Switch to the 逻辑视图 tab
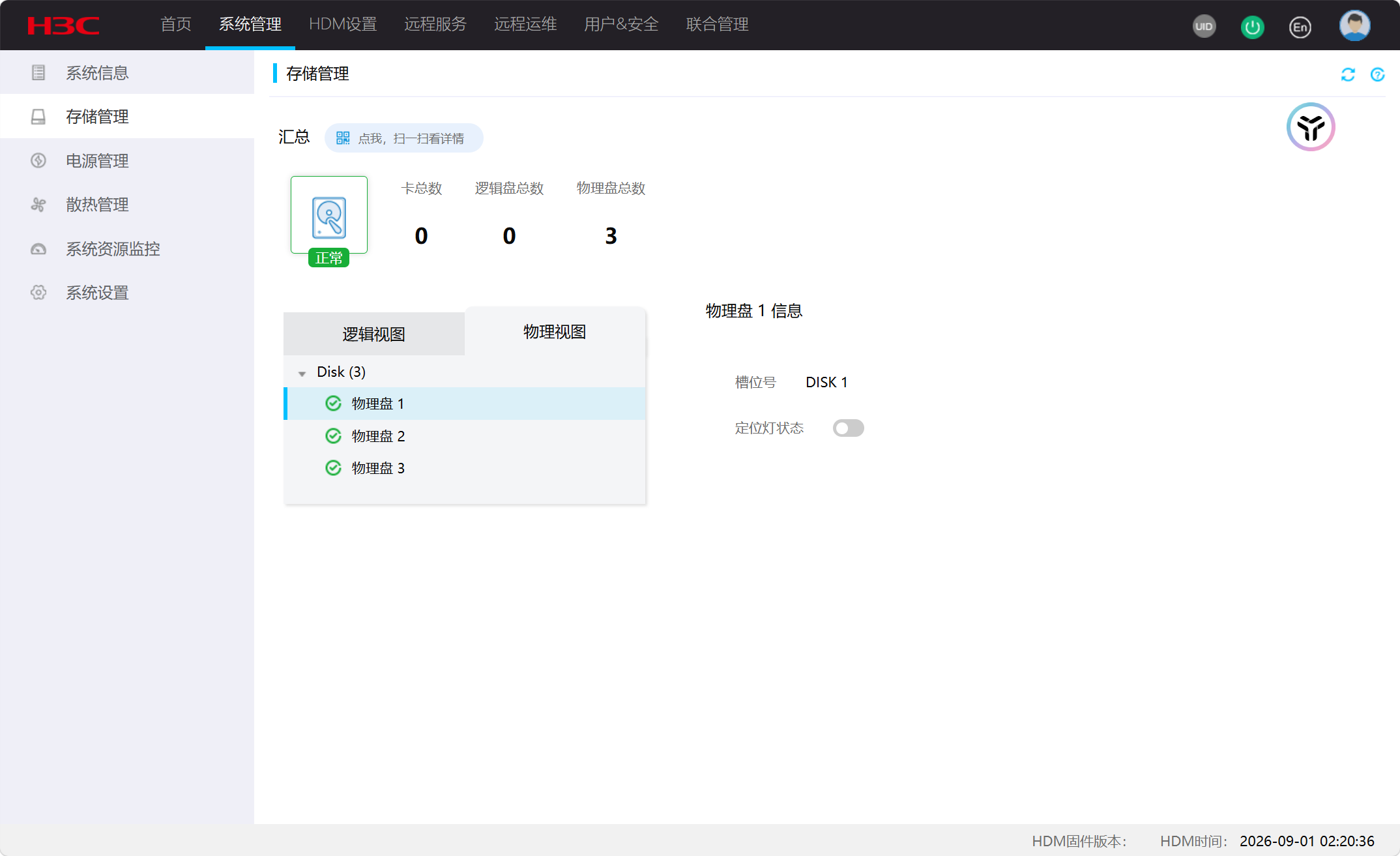The image size is (1400, 856). click(x=374, y=334)
